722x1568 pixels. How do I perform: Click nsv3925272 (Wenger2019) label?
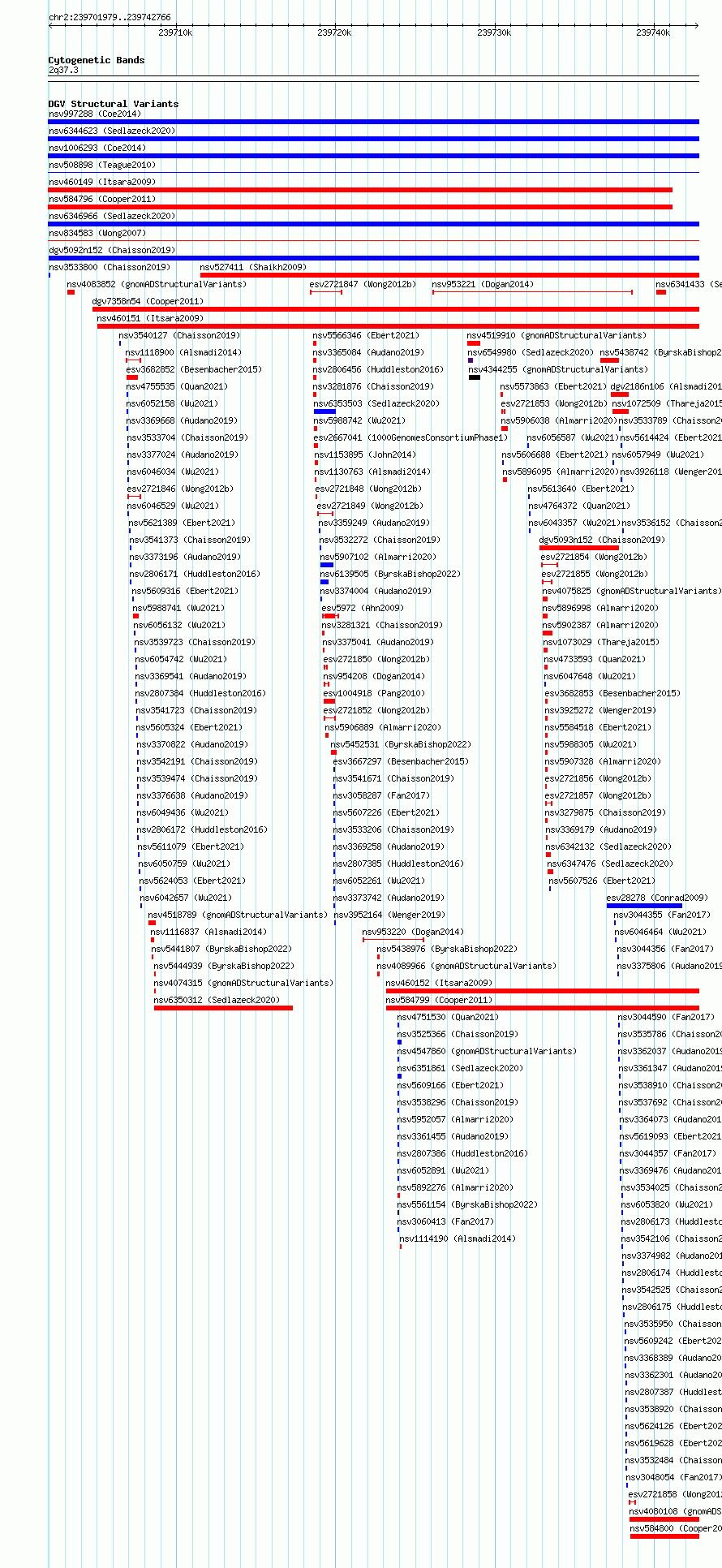click(x=600, y=710)
